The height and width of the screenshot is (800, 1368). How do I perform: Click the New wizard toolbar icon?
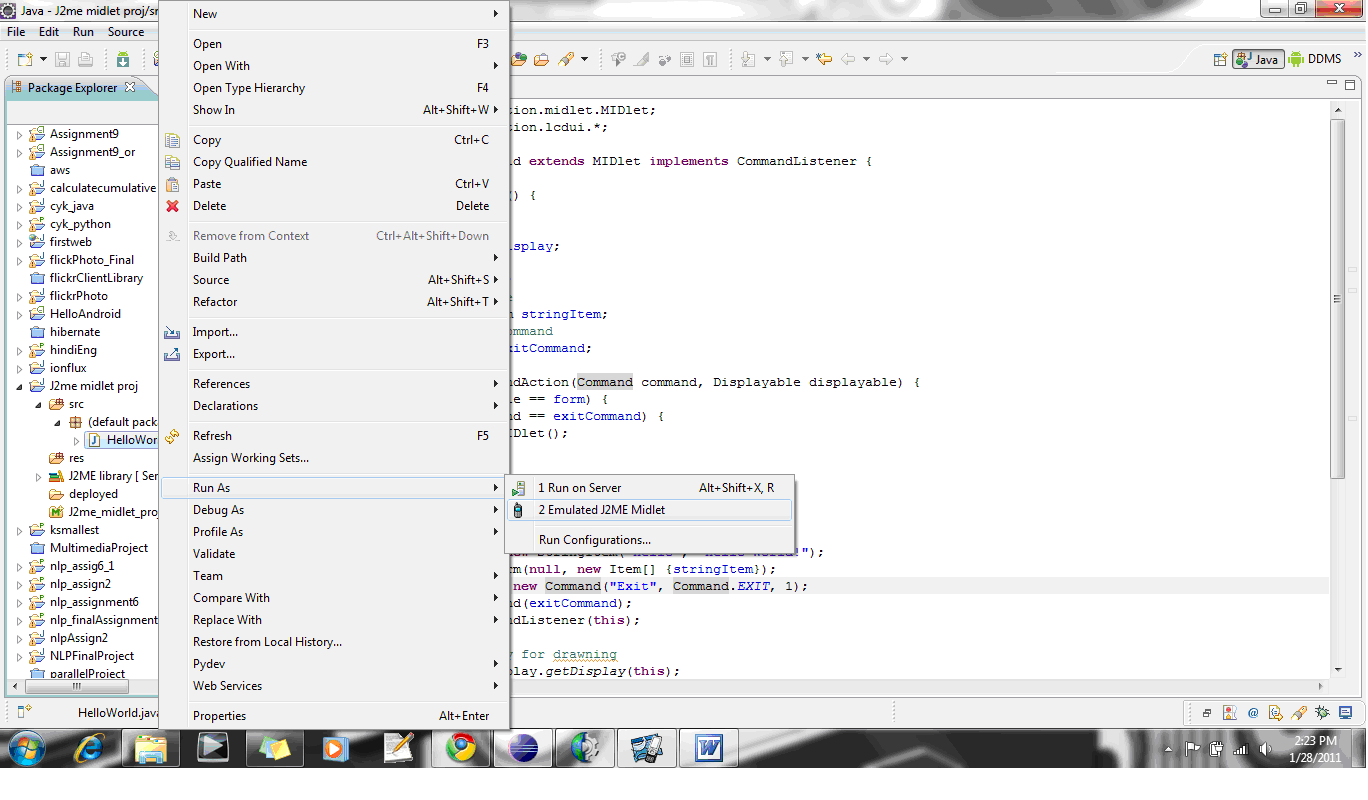[25, 60]
